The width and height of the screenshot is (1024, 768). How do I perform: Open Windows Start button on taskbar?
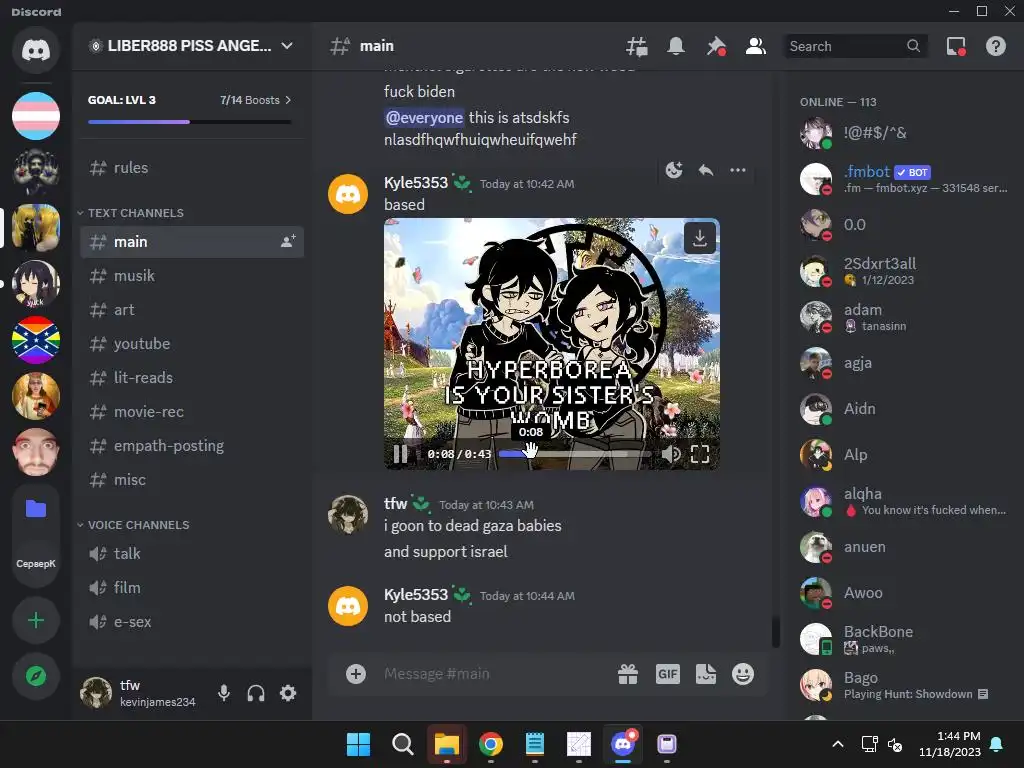359,744
